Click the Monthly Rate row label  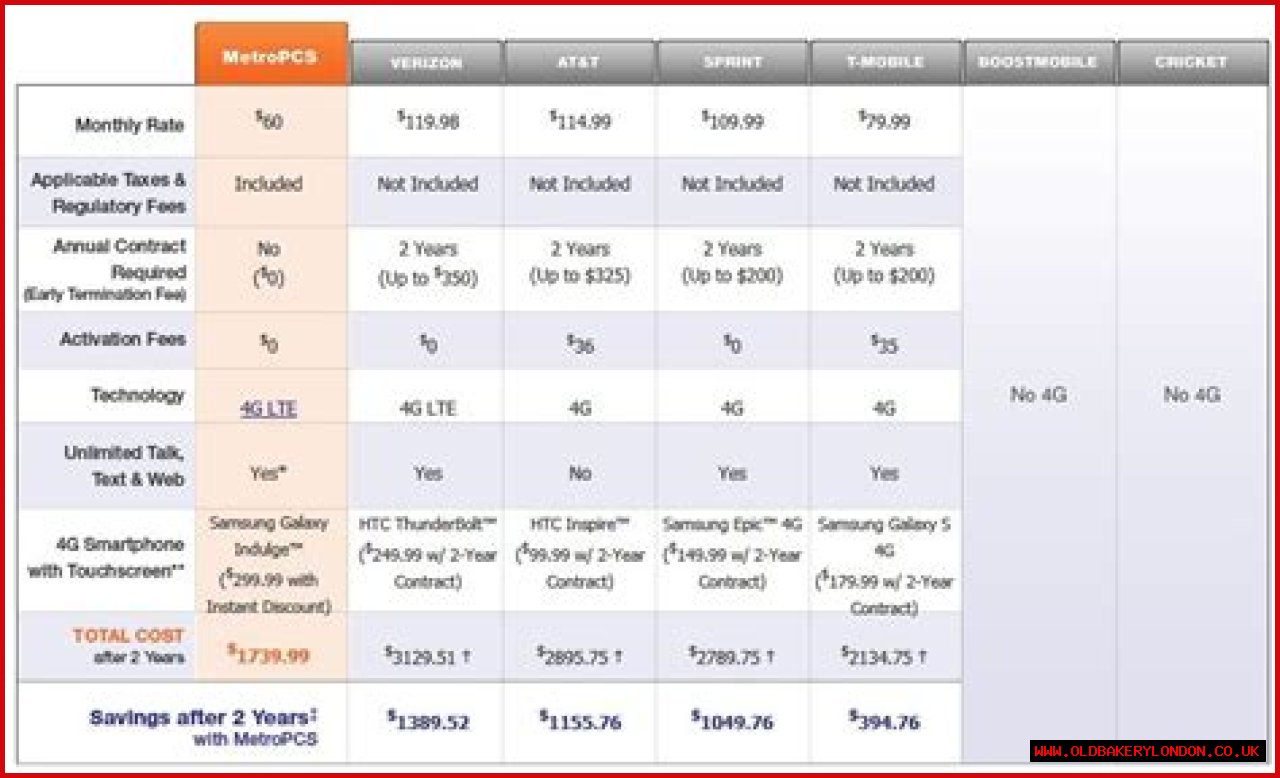click(130, 126)
